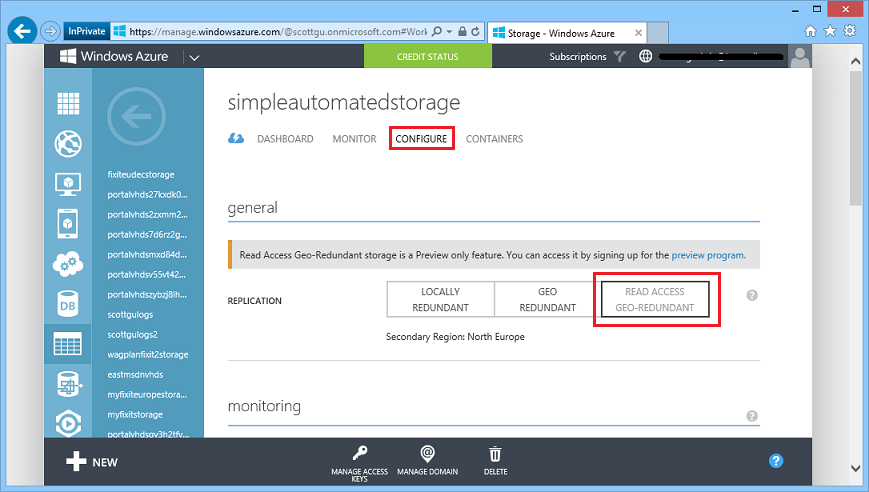Follow the preview program link
This screenshot has width=869, height=492.
(707, 255)
